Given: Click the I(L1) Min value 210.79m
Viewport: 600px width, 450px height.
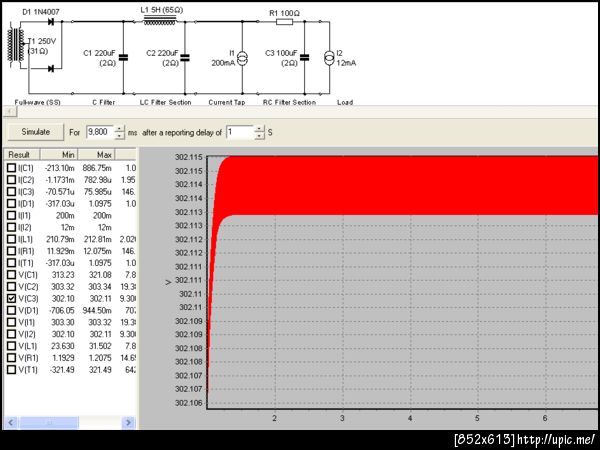Looking at the screenshot, I should click(60, 239).
